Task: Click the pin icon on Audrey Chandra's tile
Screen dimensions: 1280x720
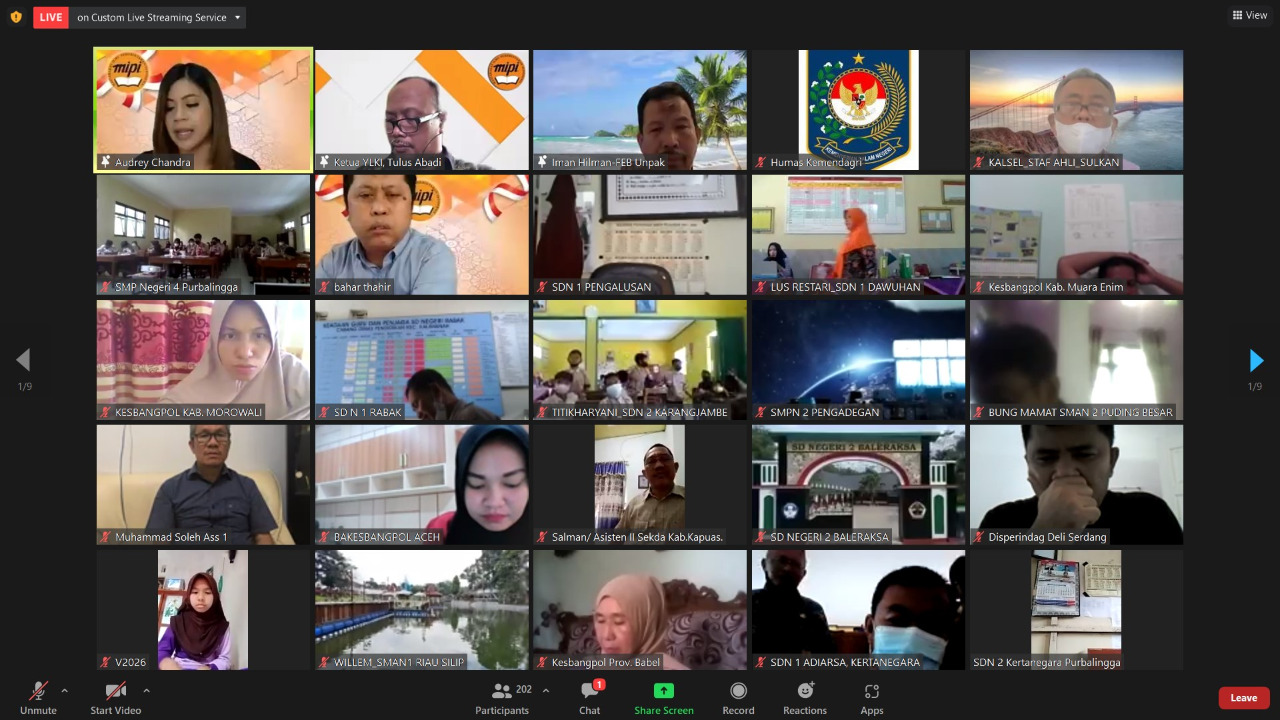Action: click(105, 162)
